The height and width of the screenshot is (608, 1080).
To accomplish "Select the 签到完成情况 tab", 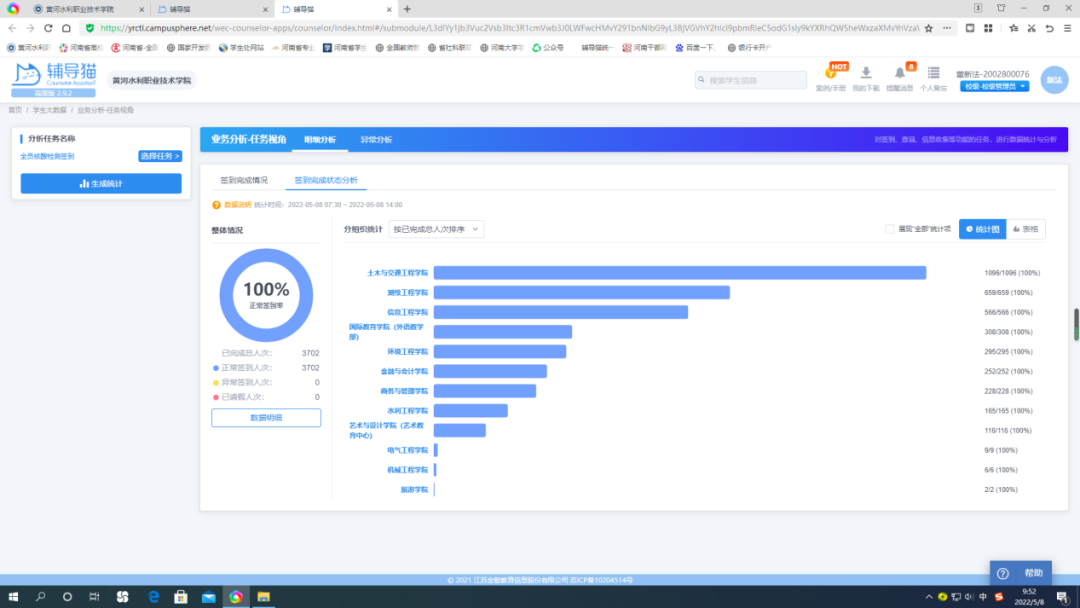I will click(244, 180).
